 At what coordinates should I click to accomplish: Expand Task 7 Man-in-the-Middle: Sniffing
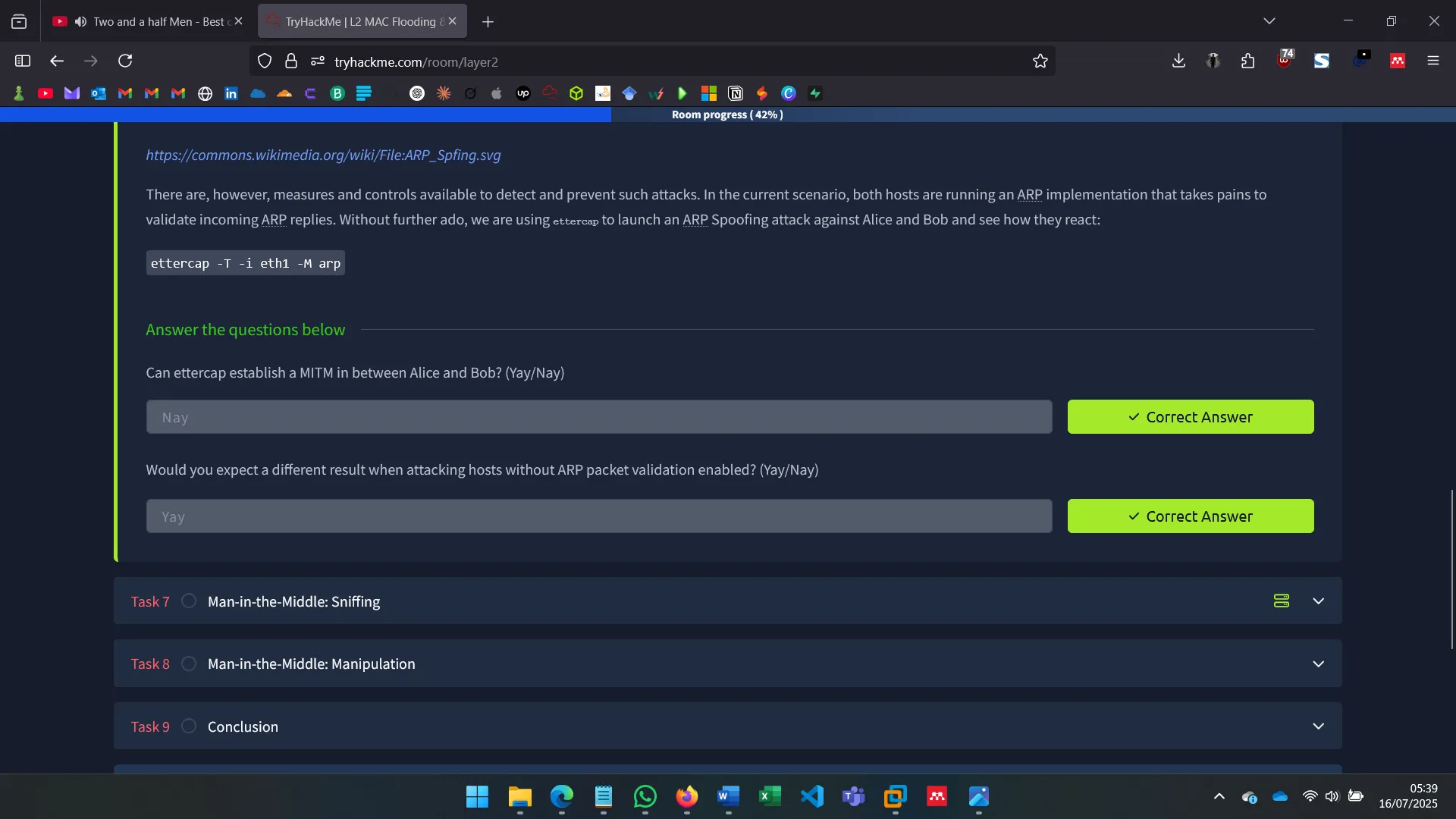coord(1319,601)
